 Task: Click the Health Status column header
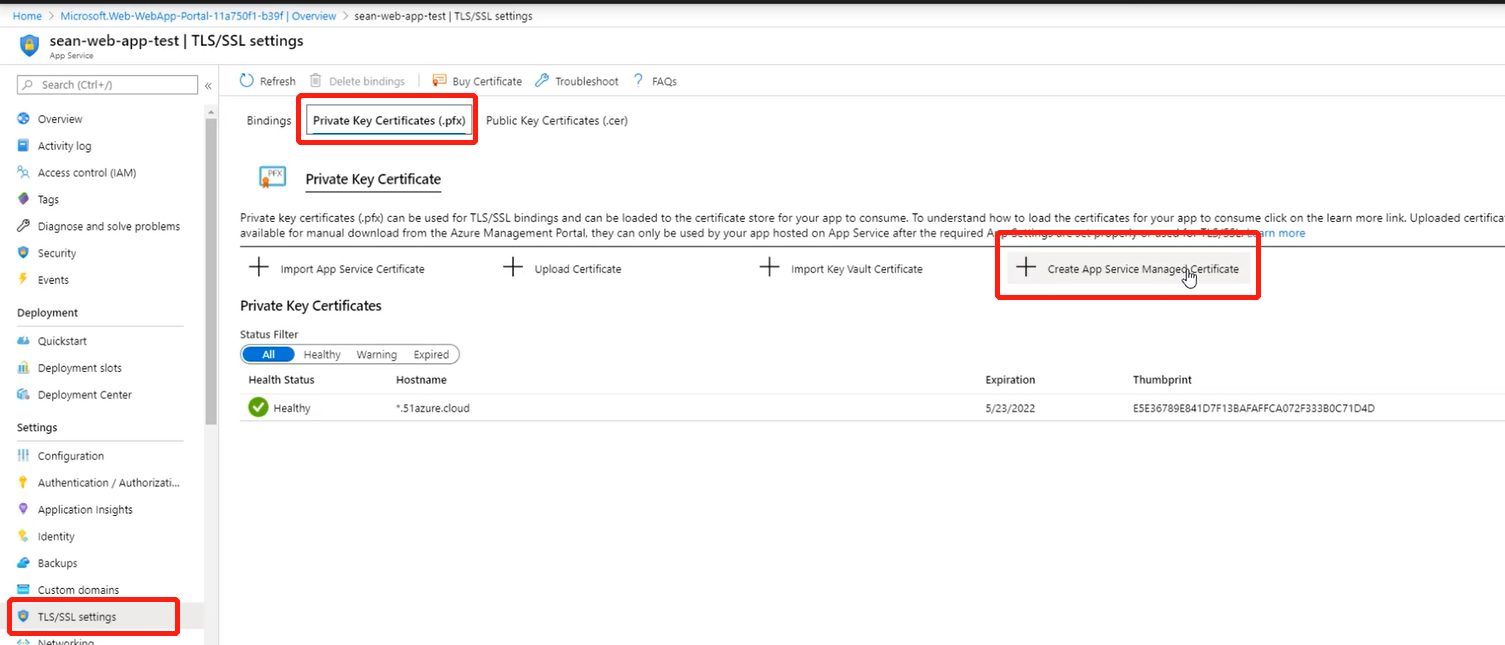click(281, 380)
